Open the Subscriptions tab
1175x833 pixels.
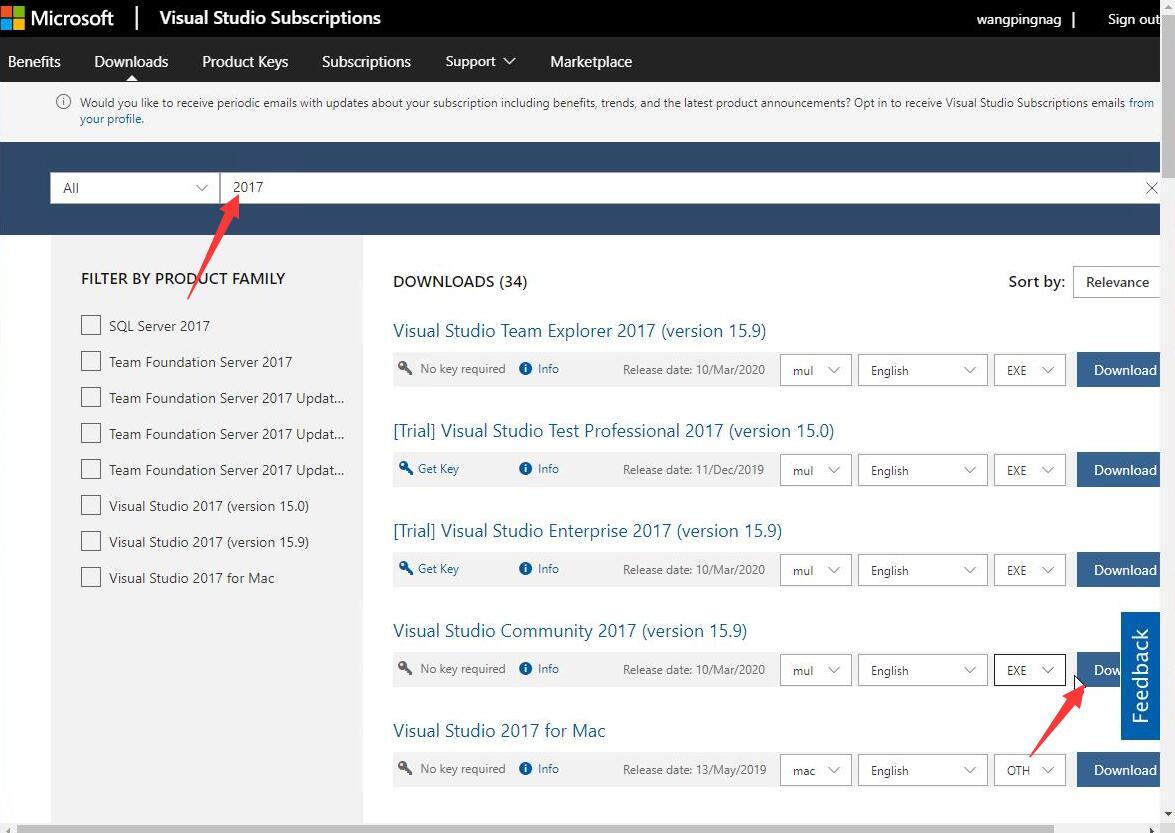(366, 61)
